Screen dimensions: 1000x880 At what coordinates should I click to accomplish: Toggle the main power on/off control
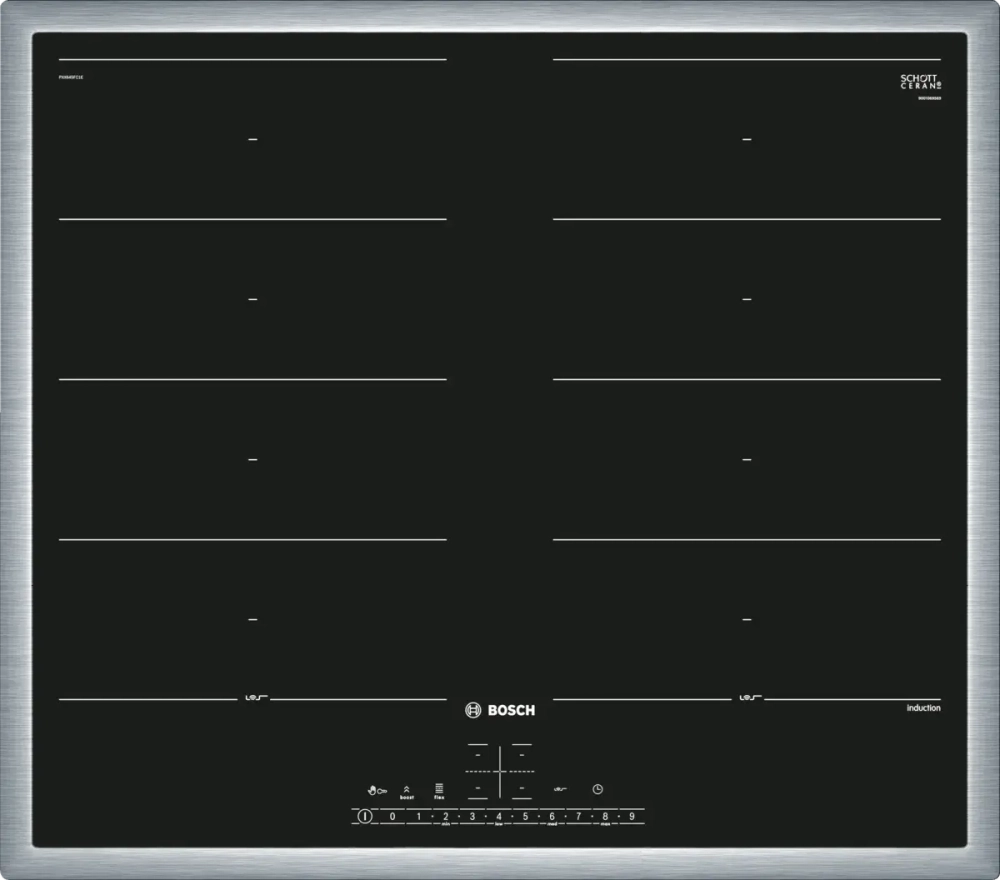pyautogui.click(x=365, y=815)
